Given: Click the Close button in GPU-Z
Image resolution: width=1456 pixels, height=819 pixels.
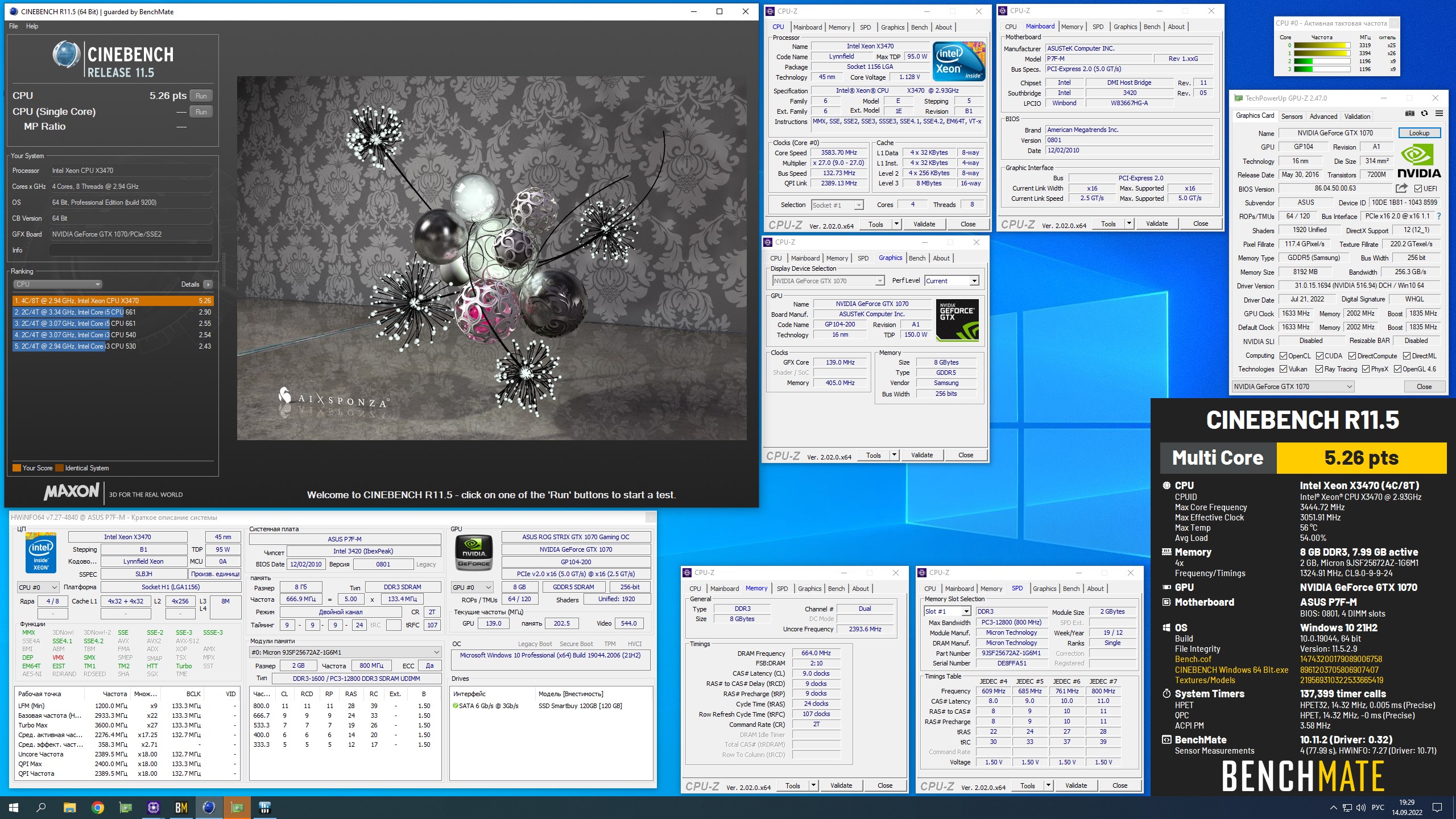Looking at the screenshot, I should (1424, 387).
